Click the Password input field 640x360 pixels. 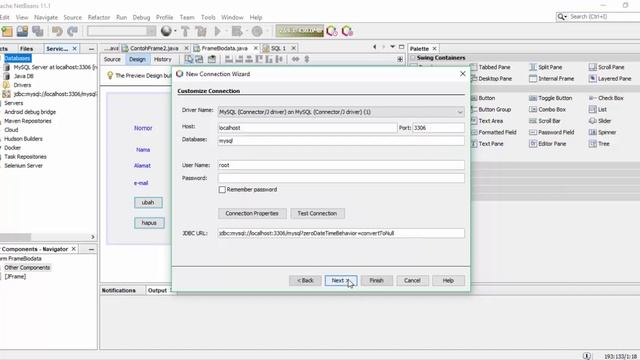[x=341, y=178]
